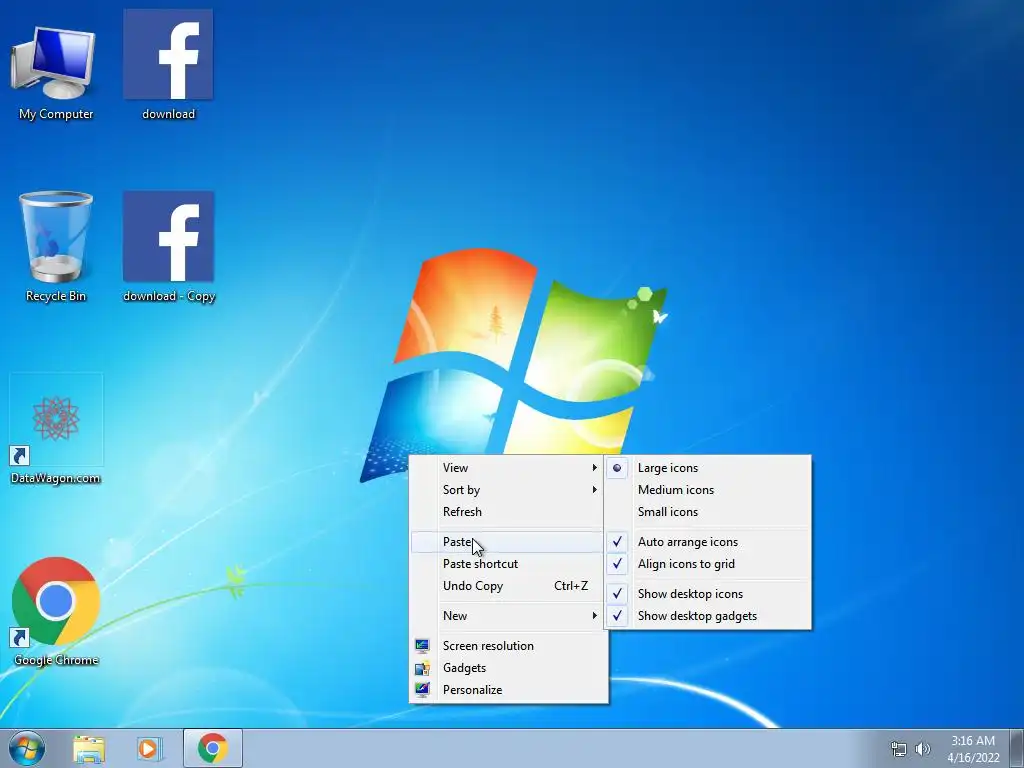The width and height of the screenshot is (1024, 768).
Task: Click the Gadgets menu icon
Action: (423, 668)
